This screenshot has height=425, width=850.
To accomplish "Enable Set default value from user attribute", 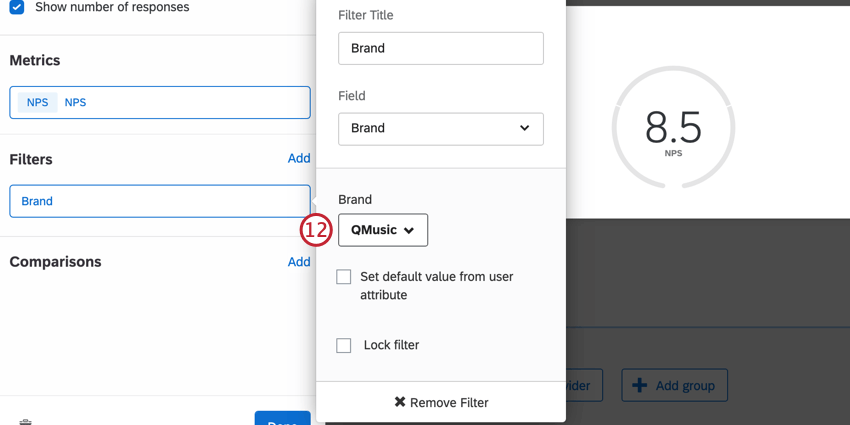I will pos(344,277).
